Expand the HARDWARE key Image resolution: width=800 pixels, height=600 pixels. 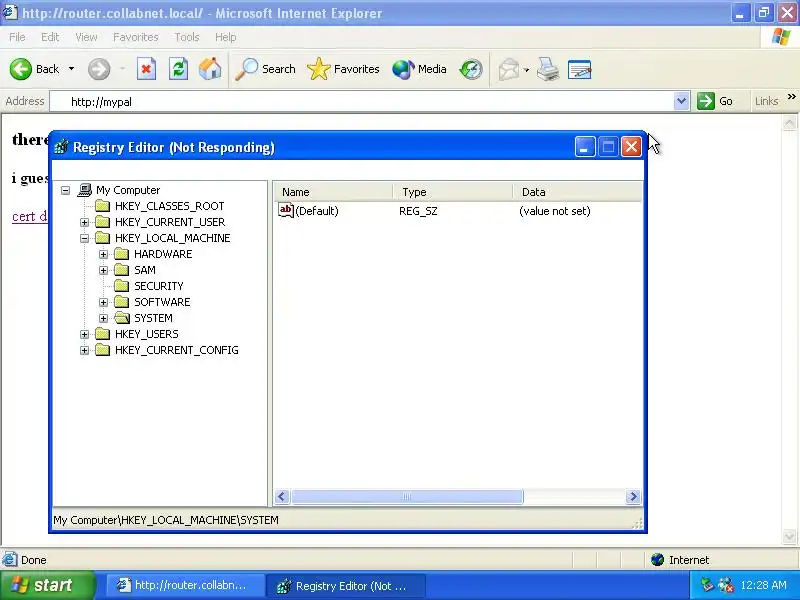103,254
